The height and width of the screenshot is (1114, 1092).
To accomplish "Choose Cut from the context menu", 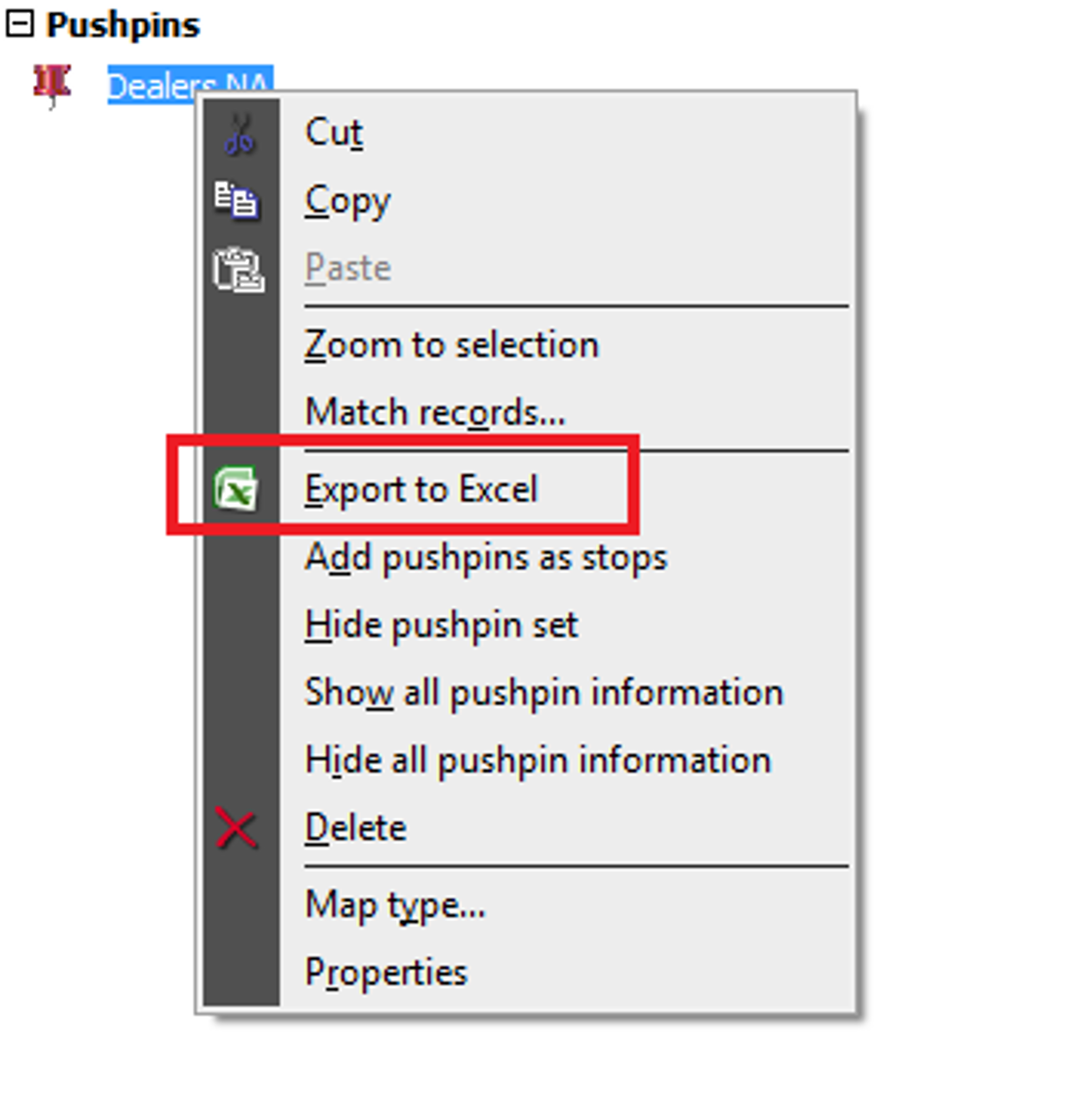I will point(334,132).
